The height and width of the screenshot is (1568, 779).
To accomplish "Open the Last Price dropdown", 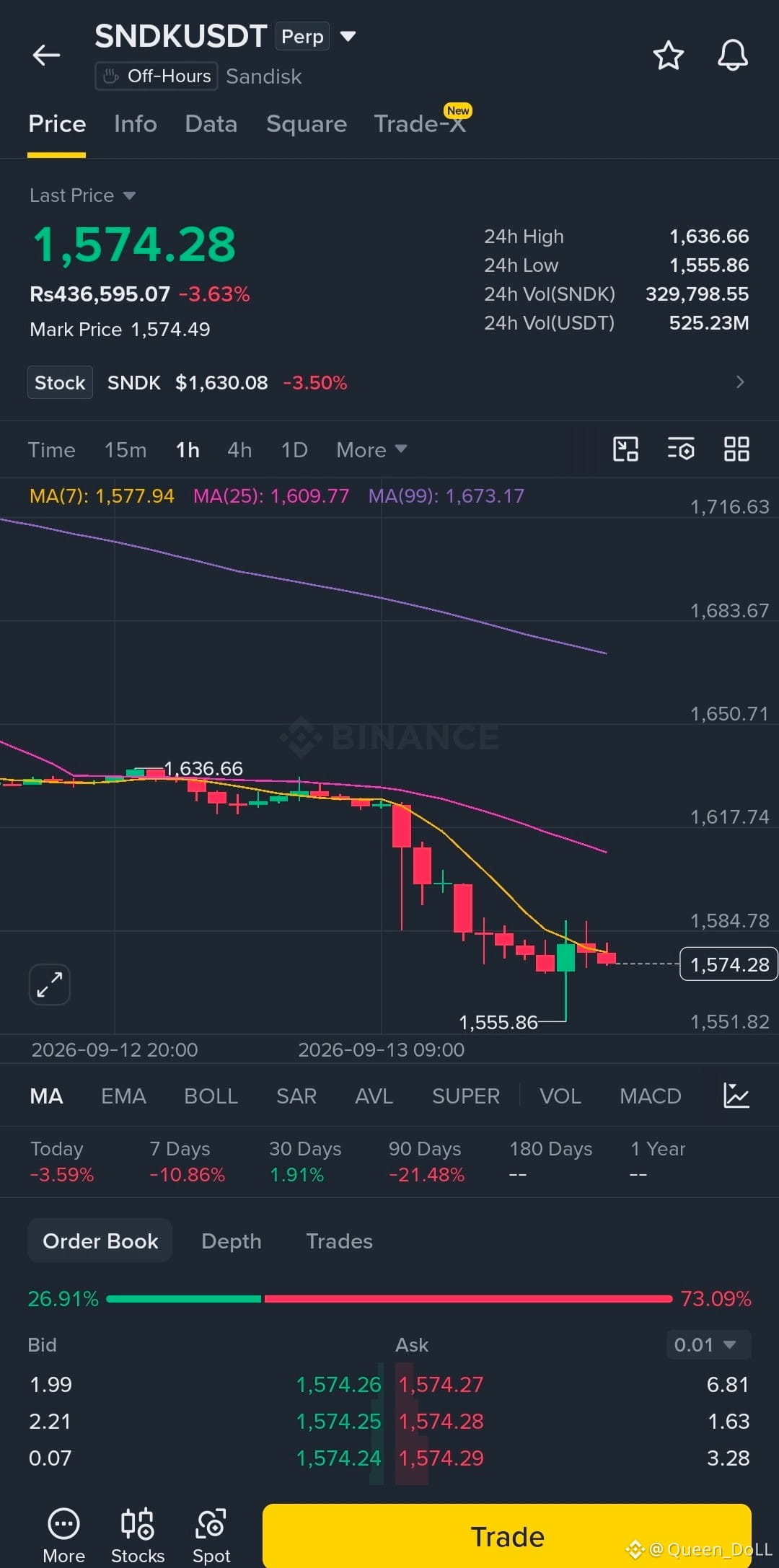I will coord(82,195).
